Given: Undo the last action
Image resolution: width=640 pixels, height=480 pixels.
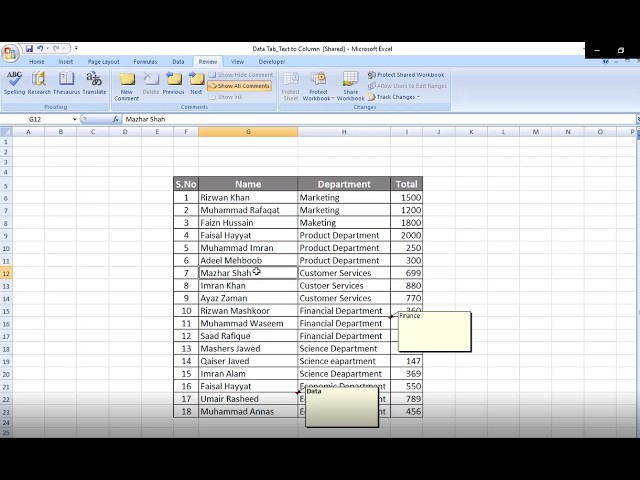Looking at the screenshot, I should tap(40, 49).
